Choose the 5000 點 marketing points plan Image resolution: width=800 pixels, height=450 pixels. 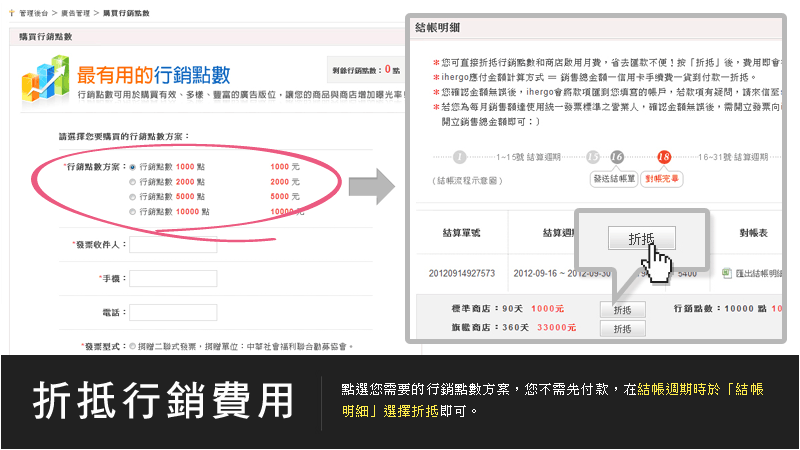pos(132,197)
